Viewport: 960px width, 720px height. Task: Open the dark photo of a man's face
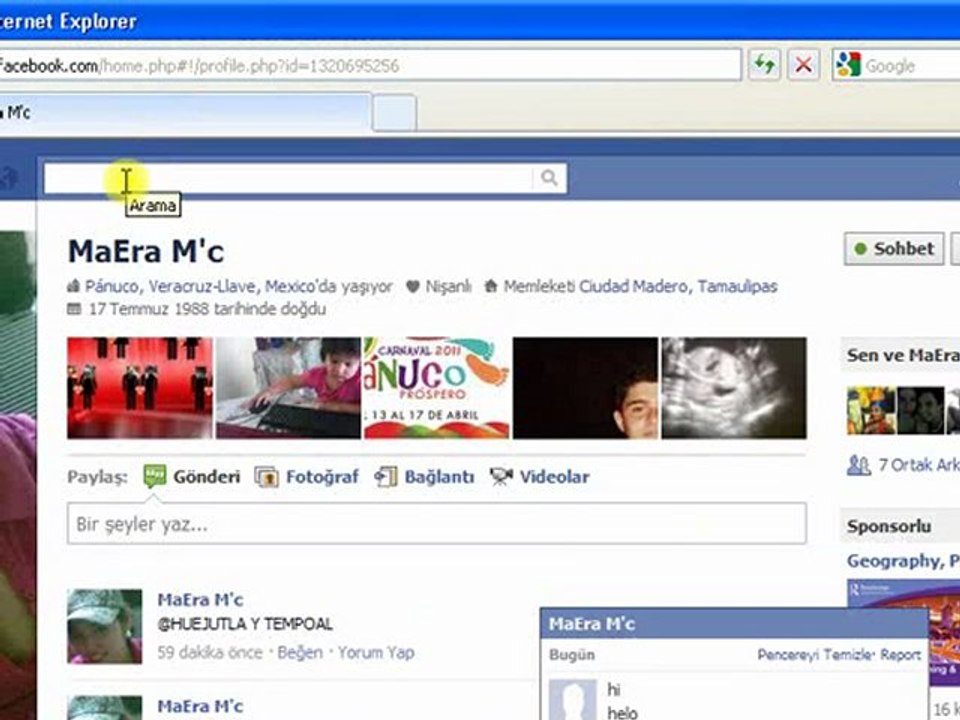pyautogui.click(x=585, y=388)
